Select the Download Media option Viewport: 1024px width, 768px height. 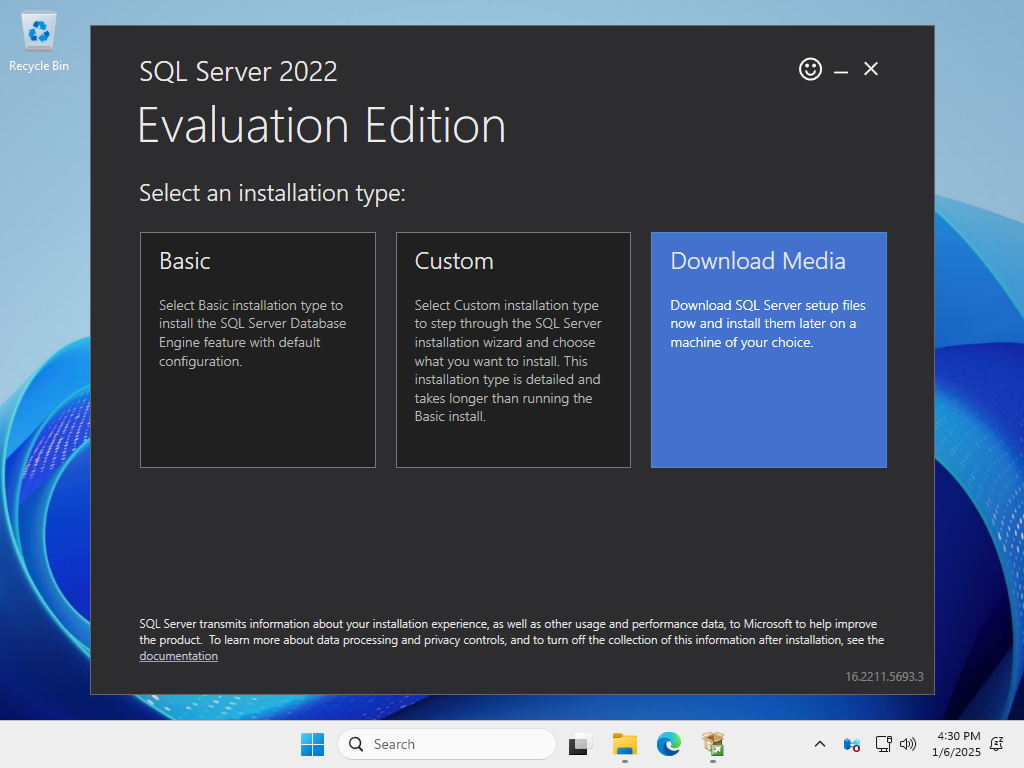coord(769,349)
